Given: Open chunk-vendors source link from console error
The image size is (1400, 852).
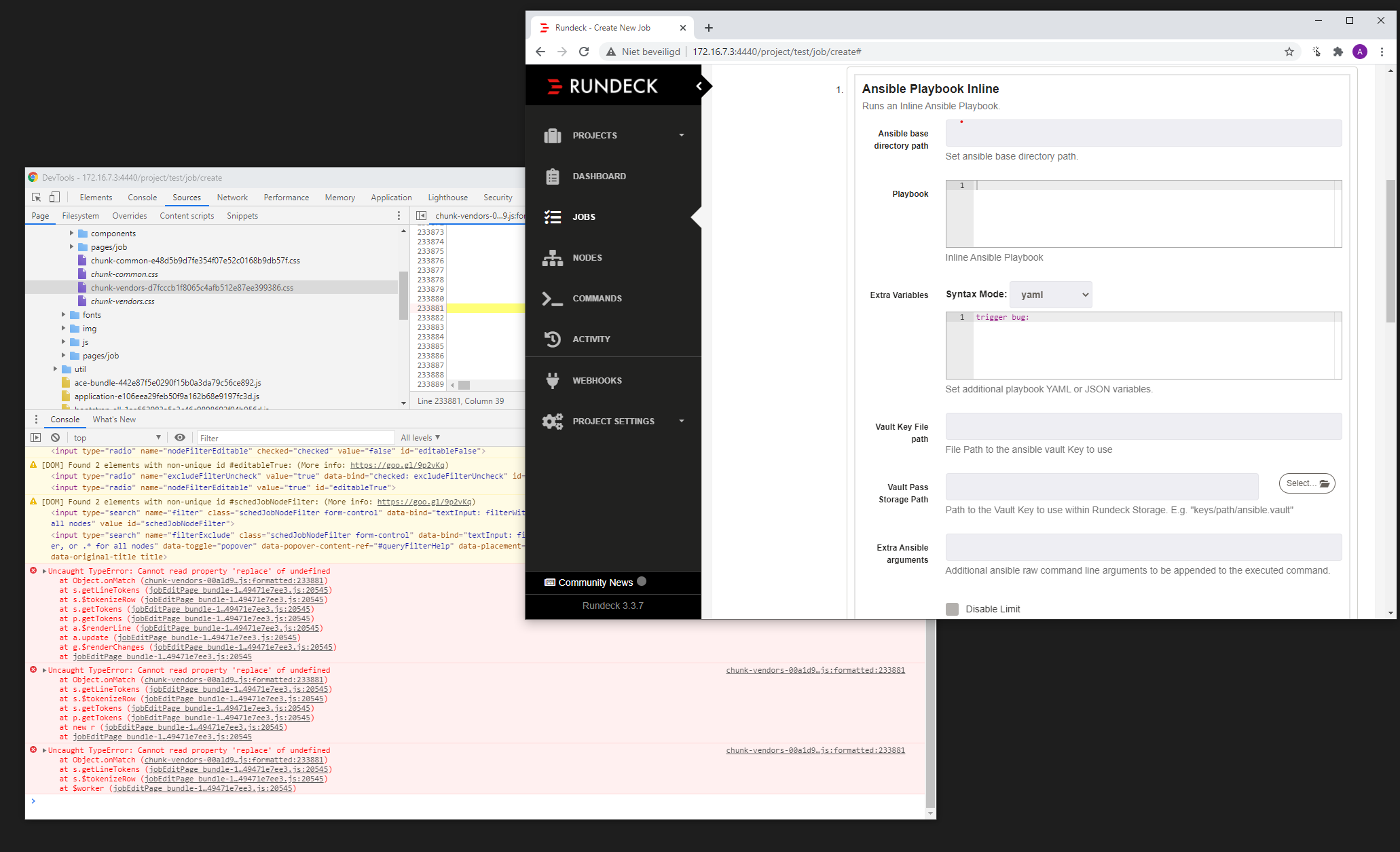Looking at the screenshot, I should 815,670.
